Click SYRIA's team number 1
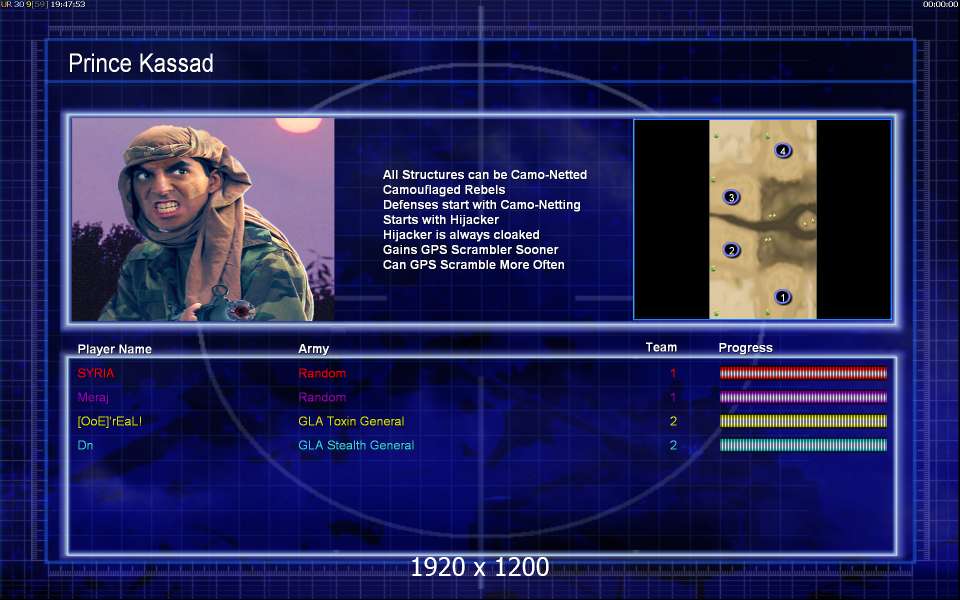960x600 pixels. point(673,373)
